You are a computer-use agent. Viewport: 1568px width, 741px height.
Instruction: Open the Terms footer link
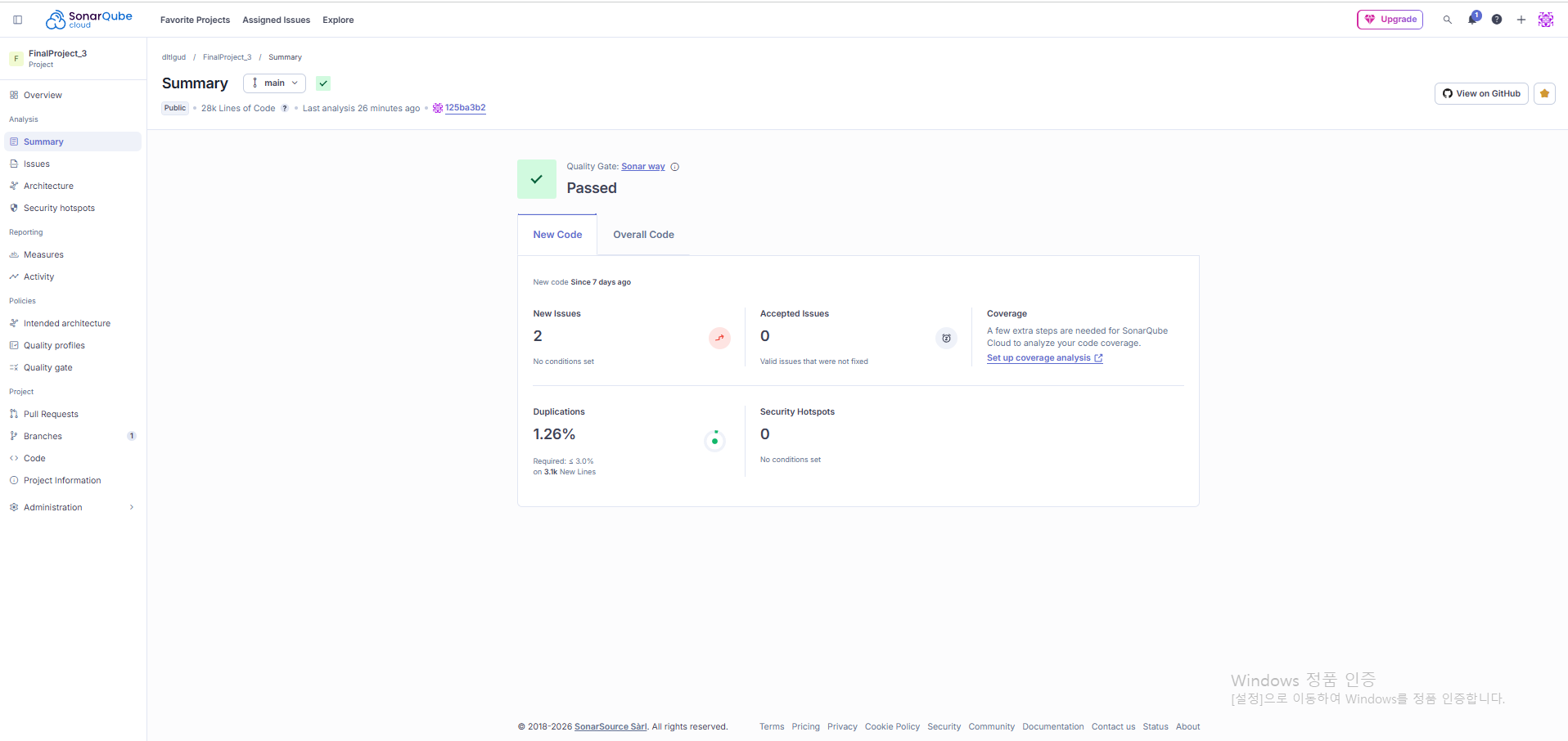pos(772,727)
